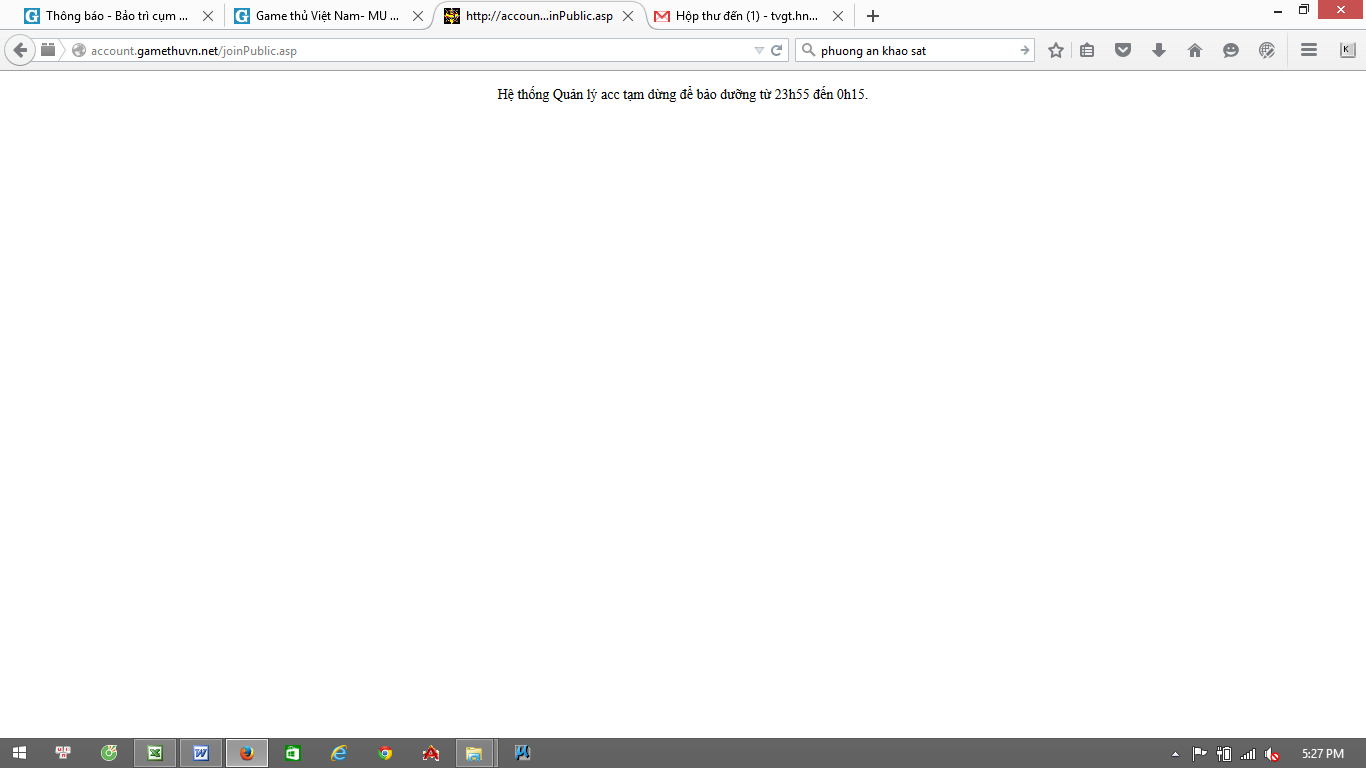This screenshot has width=1366, height=768.
Task: Open the Action Center flag icon
Action: tap(1200, 753)
